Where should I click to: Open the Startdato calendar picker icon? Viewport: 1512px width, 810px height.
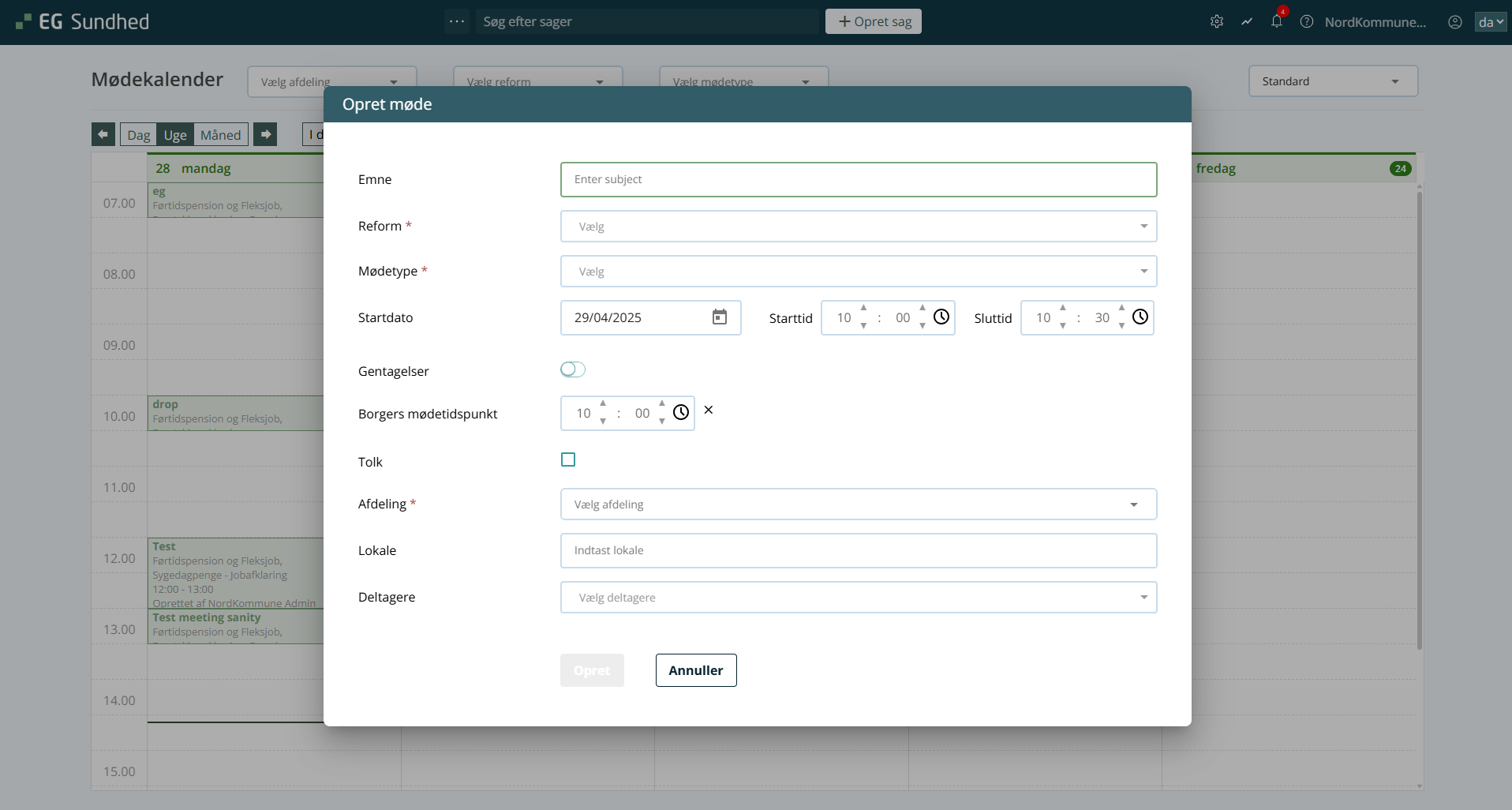click(719, 317)
